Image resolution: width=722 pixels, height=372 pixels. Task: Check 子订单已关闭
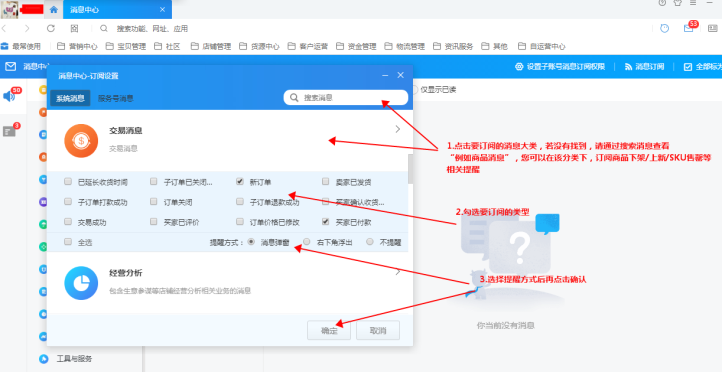point(154,182)
